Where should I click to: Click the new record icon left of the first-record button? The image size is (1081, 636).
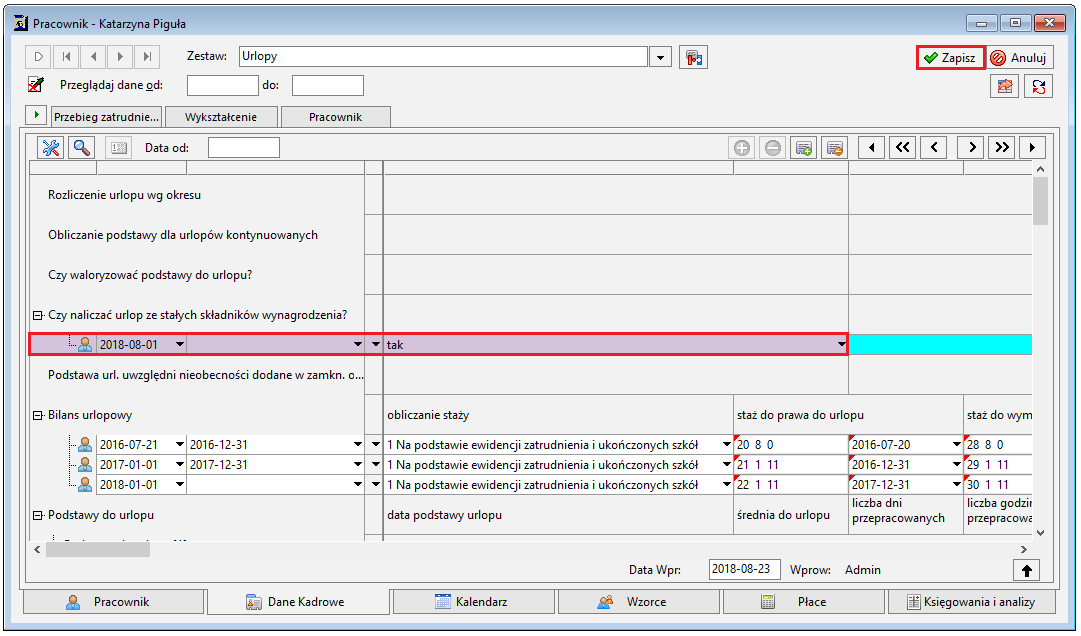pyautogui.click(x=39, y=57)
